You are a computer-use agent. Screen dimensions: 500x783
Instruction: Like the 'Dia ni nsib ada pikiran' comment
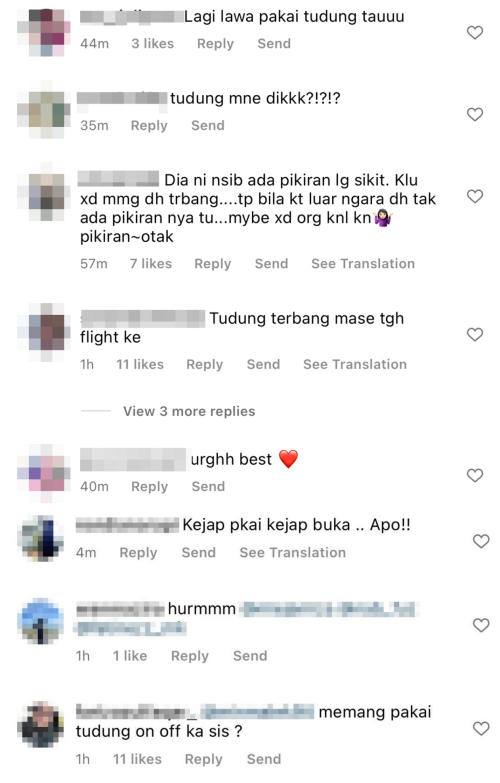(x=475, y=197)
